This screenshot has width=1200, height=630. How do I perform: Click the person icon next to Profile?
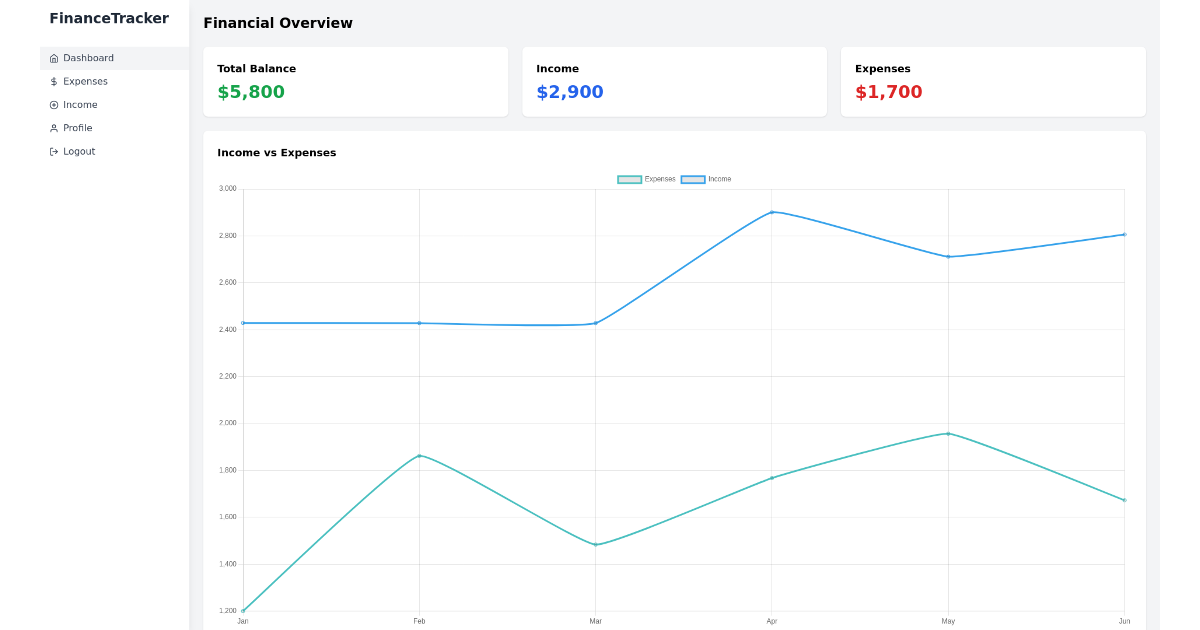click(53, 128)
